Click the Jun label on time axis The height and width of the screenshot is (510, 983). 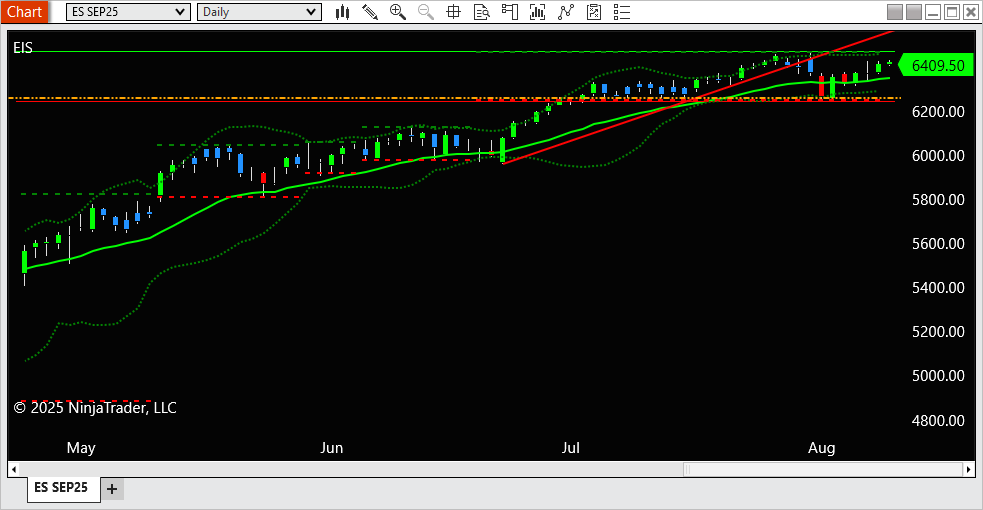point(332,448)
